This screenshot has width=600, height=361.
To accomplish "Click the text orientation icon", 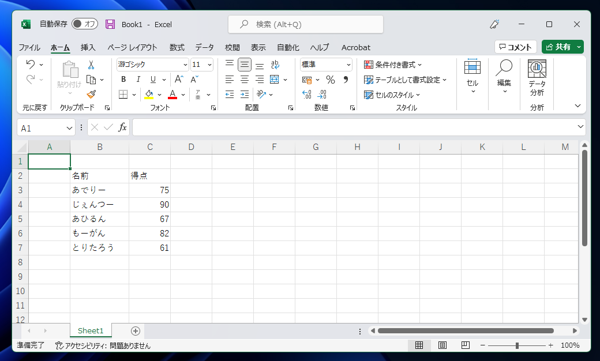I will pos(261,94).
